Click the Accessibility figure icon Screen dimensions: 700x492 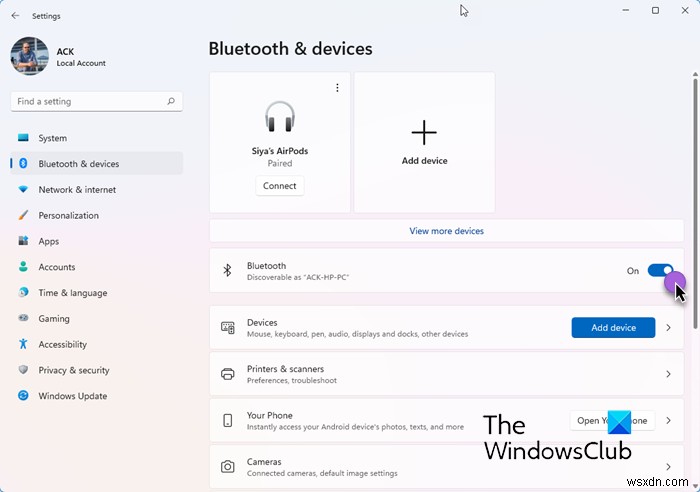point(23,344)
